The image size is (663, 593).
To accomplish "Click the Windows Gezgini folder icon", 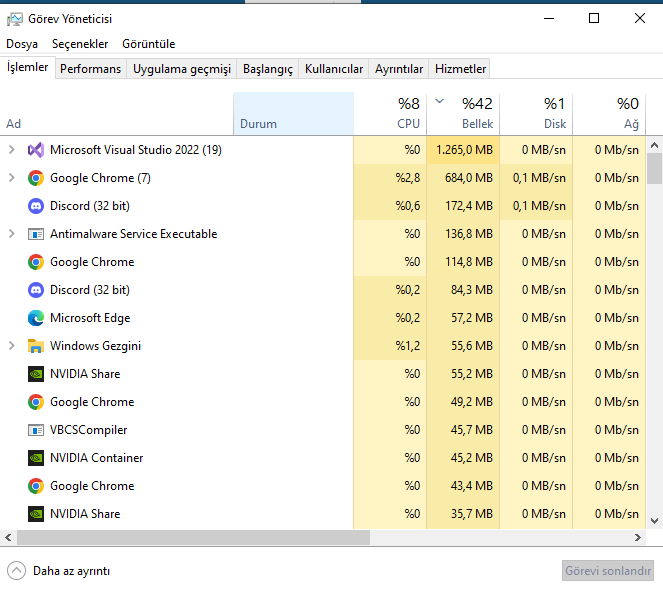I will [36, 346].
